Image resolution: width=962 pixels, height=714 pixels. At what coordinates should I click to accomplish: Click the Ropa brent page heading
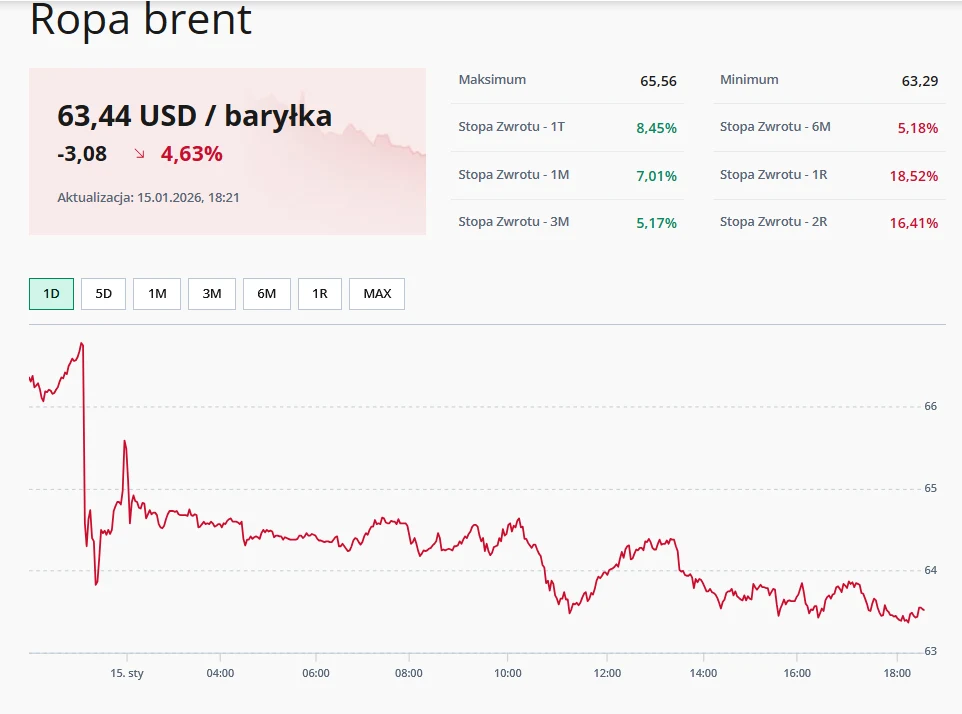coord(141,21)
